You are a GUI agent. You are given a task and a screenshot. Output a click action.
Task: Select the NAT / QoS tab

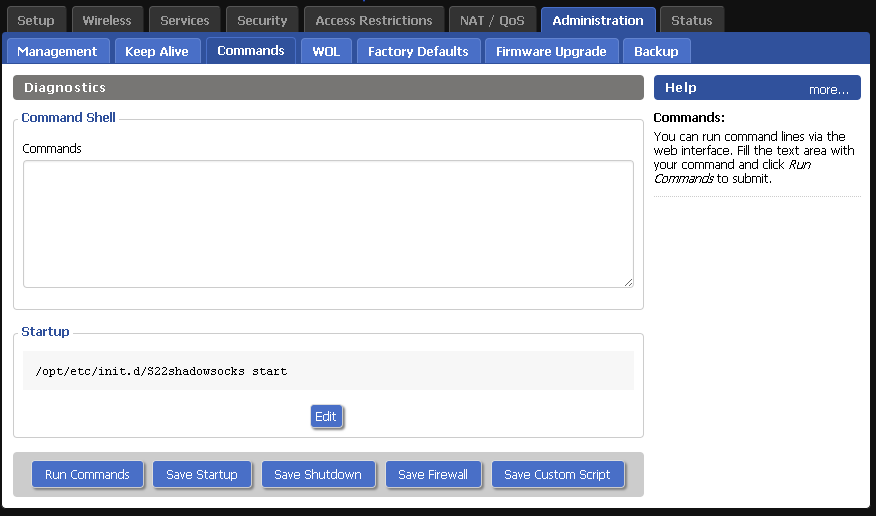pyautogui.click(x=492, y=20)
